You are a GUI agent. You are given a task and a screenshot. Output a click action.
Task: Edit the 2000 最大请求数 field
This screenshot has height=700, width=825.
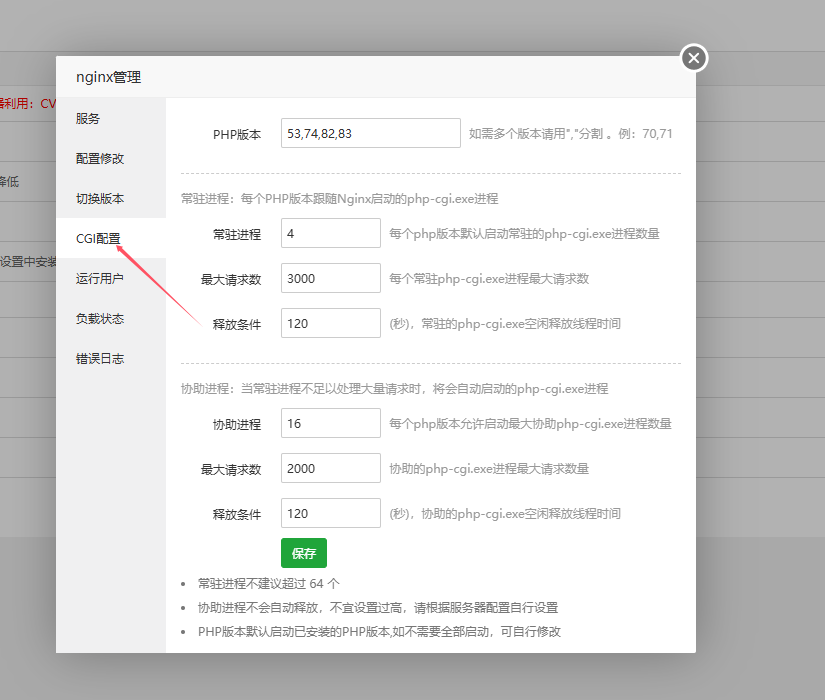pos(331,468)
